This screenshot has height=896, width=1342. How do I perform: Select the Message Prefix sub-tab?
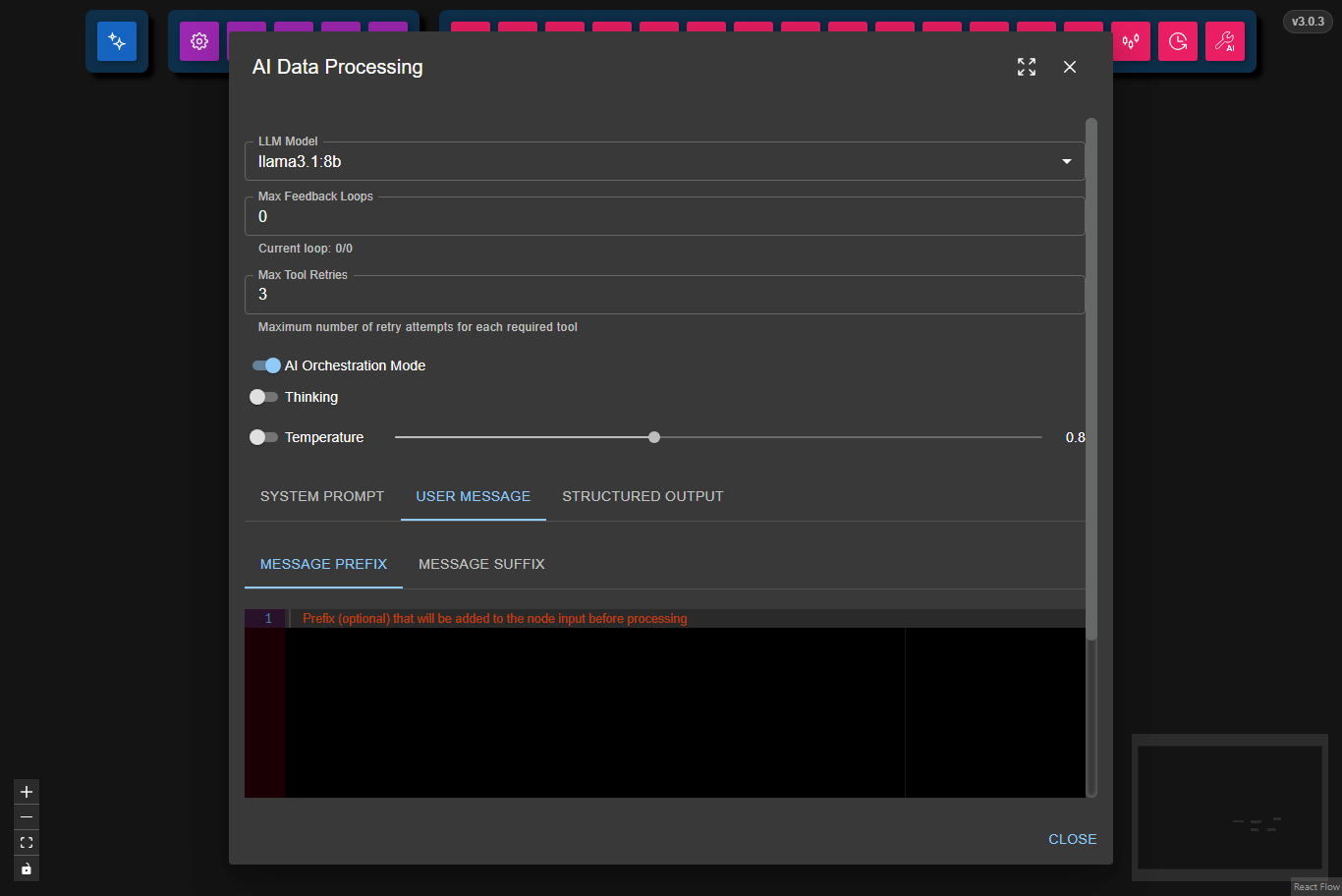click(x=323, y=564)
